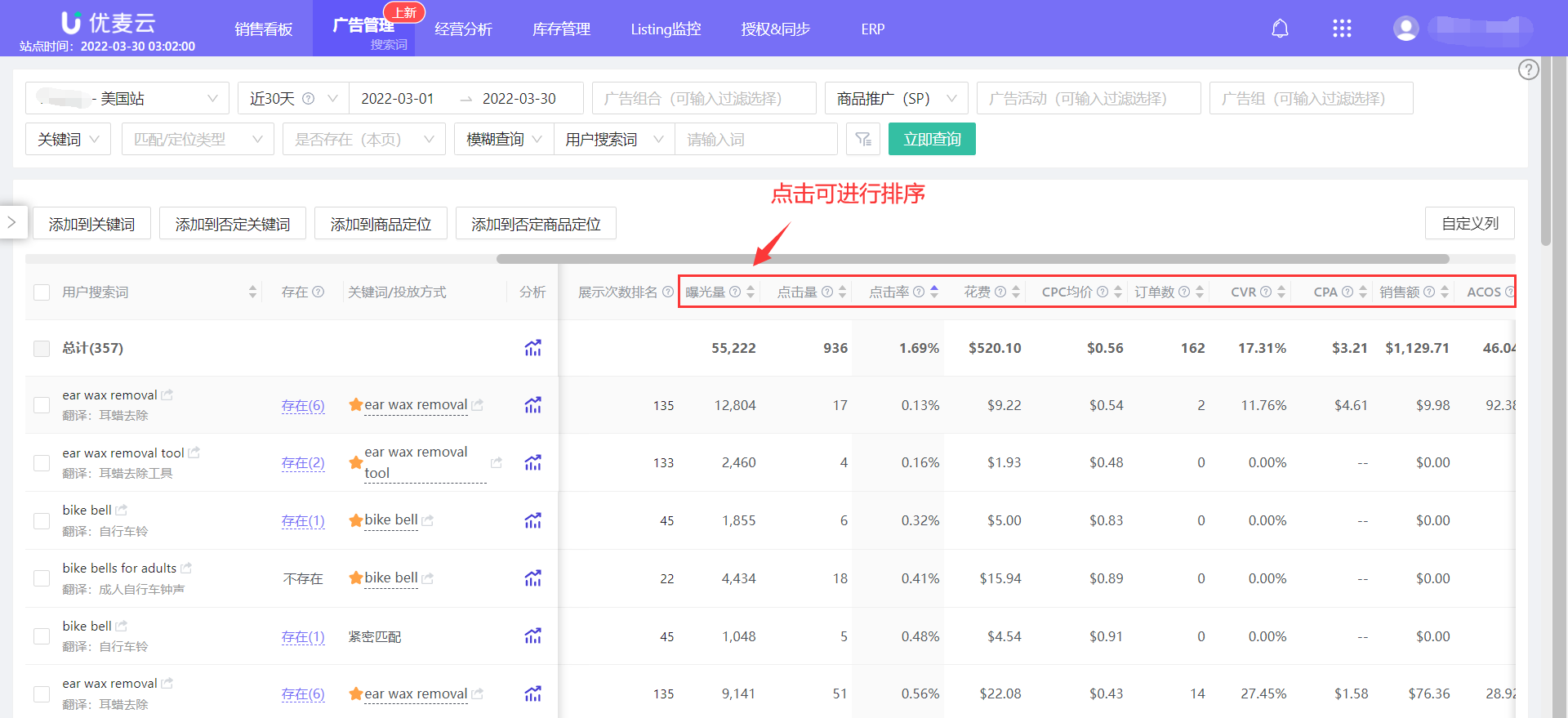Click 添加到关键词 button
The image size is (1568, 718).
click(x=91, y=223)
